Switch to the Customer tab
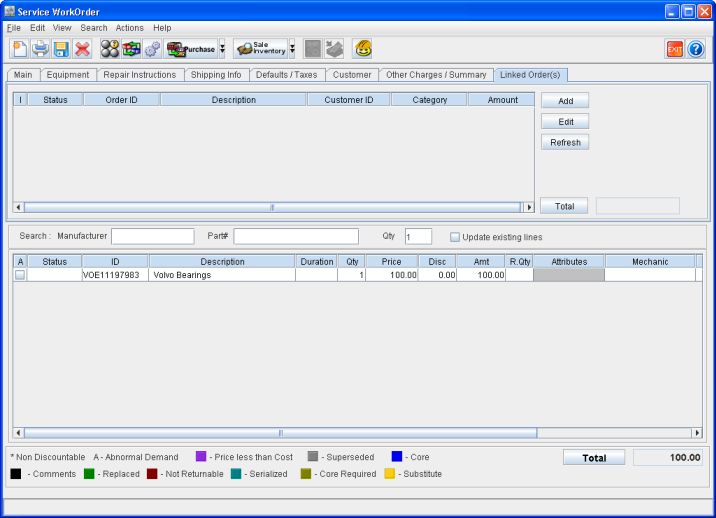The image size is (716, 518). pyautogui.click(x=352, y=75)
